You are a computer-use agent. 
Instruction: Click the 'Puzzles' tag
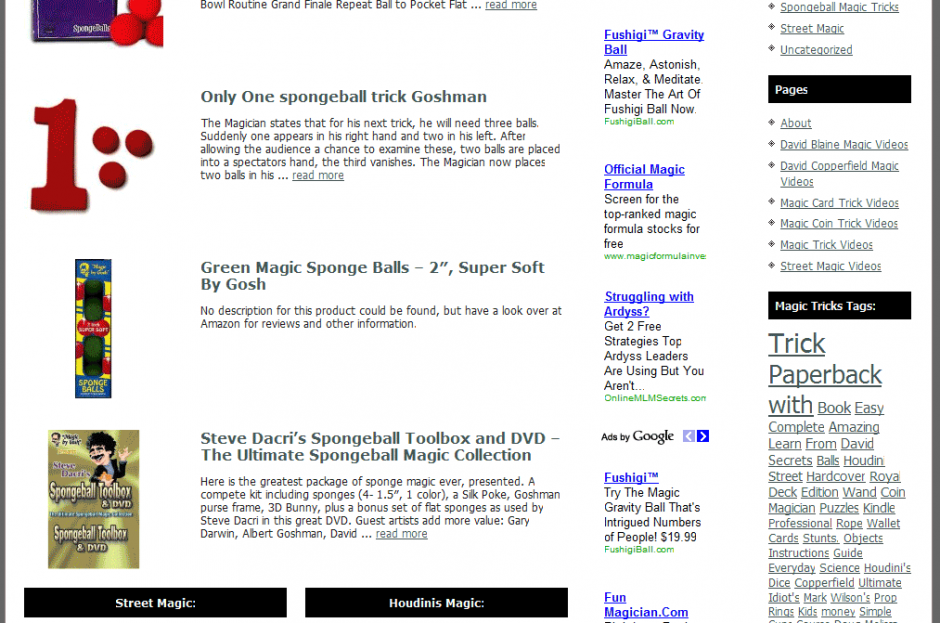839,508
